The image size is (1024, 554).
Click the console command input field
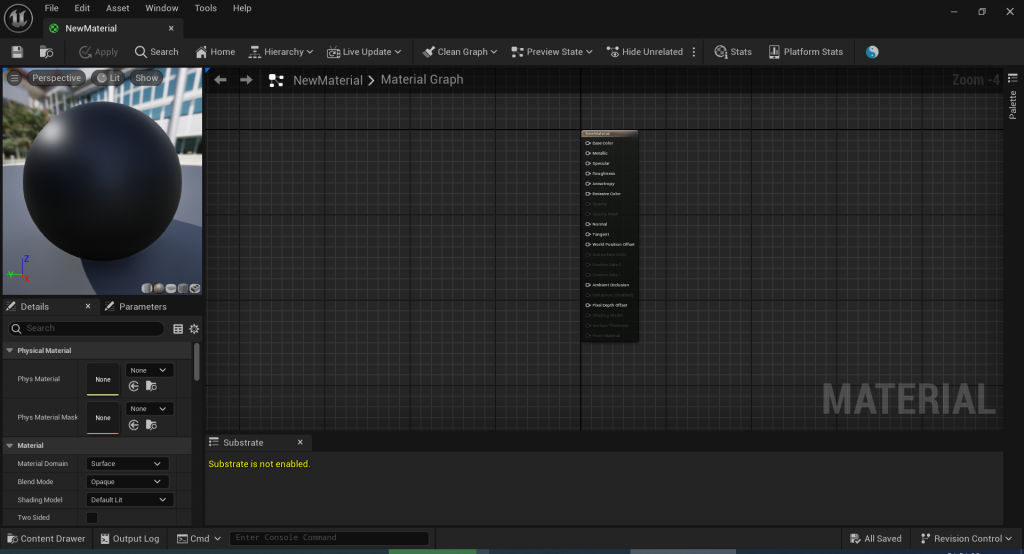pos(329,538)
